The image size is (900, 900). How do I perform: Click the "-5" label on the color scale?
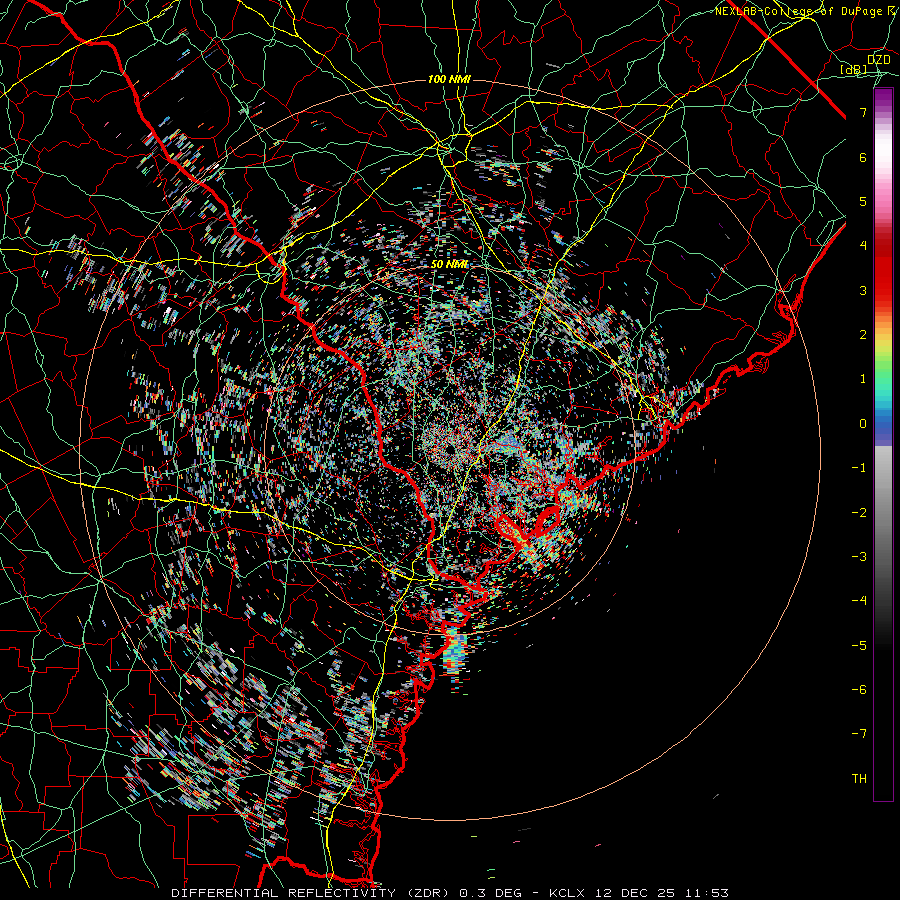coord(859,645)
